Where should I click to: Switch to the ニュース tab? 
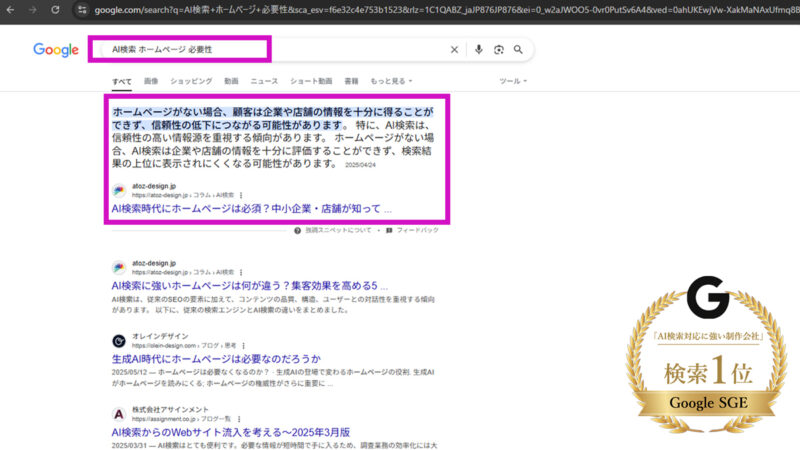[x=264, y=81]
